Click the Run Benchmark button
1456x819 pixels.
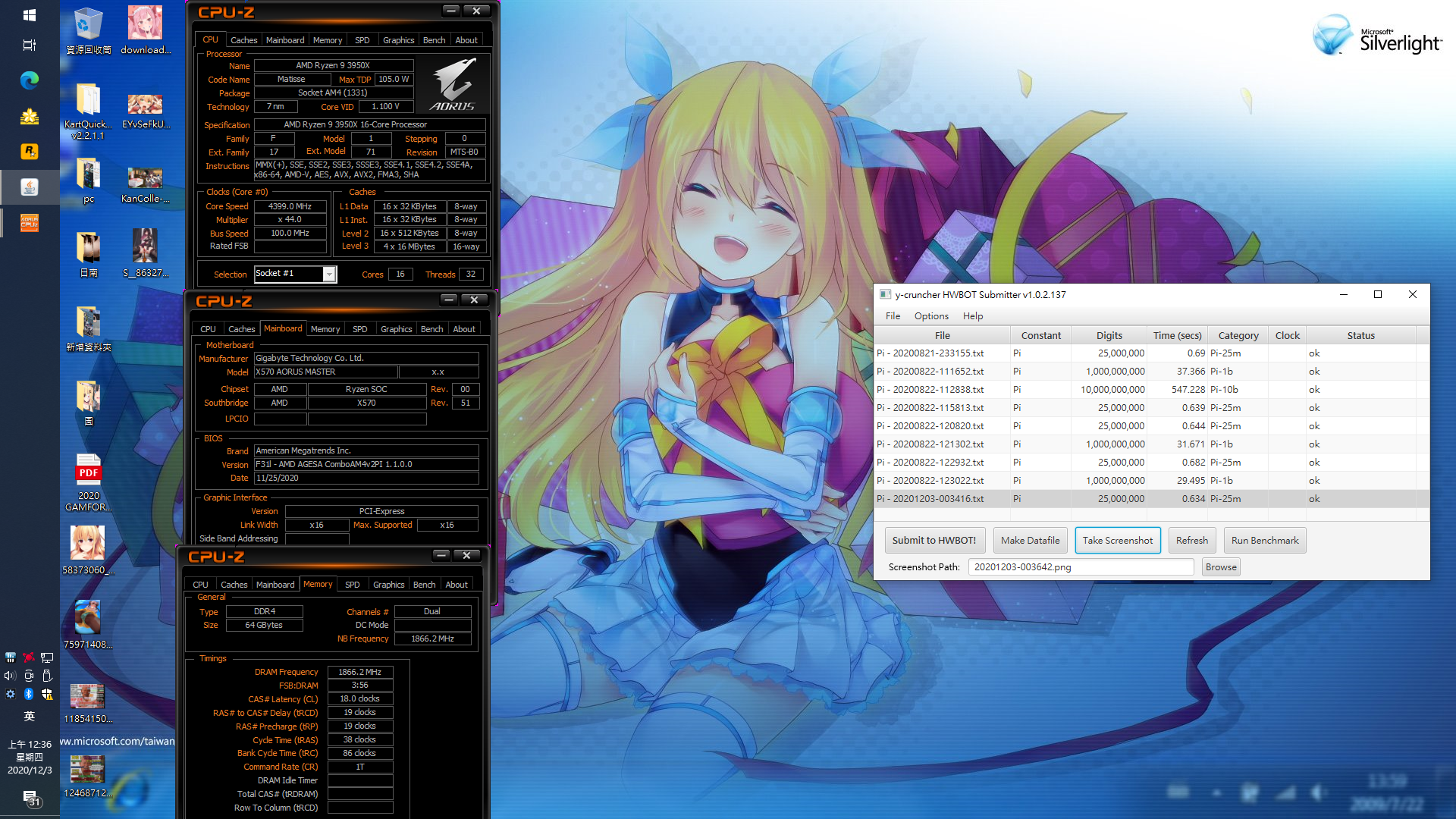tap(1265, 541)
